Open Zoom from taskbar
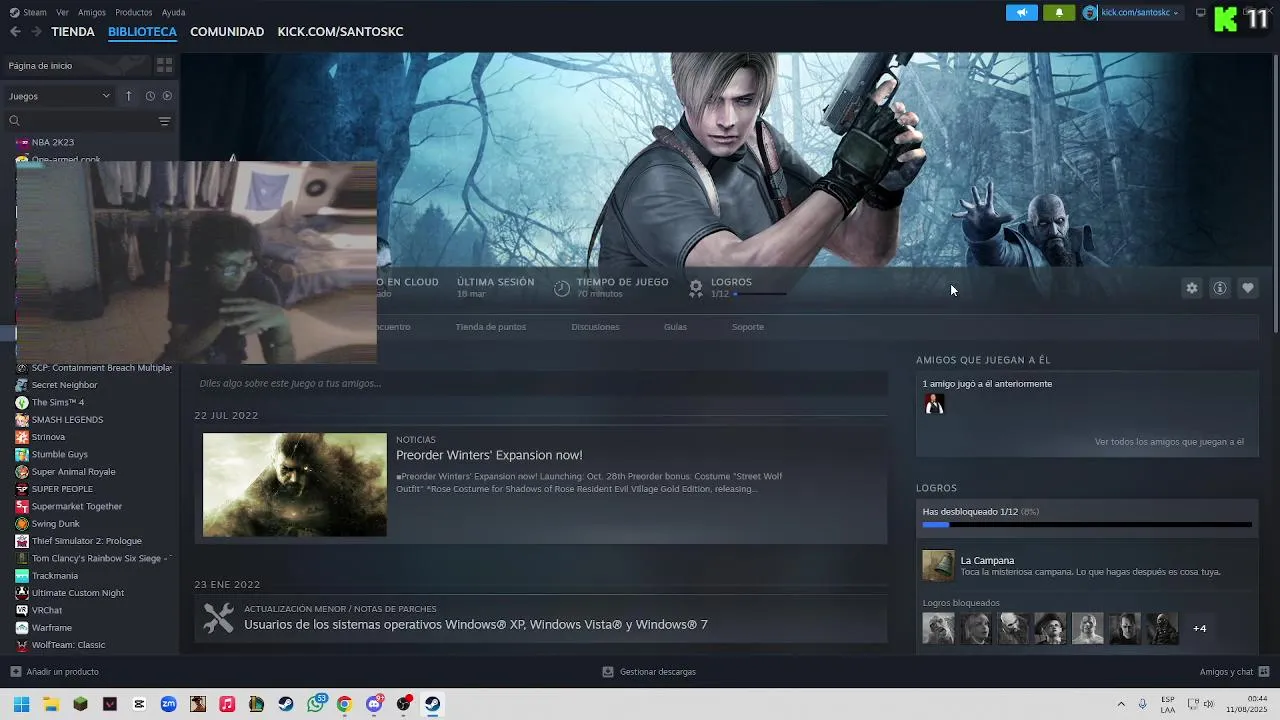 168,704
